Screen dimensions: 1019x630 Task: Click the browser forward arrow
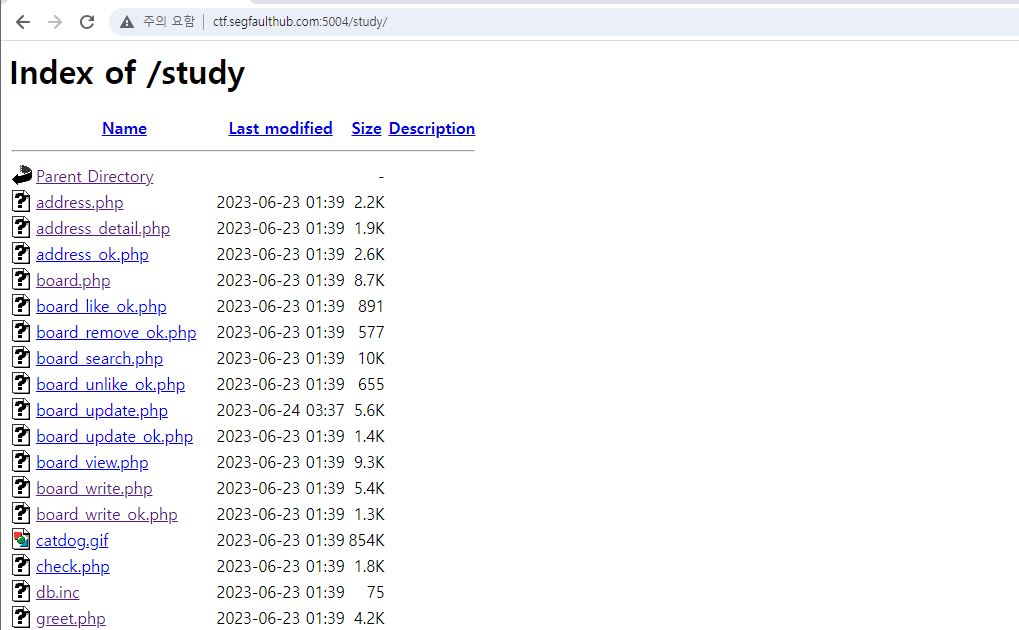[x=55, y=22]
